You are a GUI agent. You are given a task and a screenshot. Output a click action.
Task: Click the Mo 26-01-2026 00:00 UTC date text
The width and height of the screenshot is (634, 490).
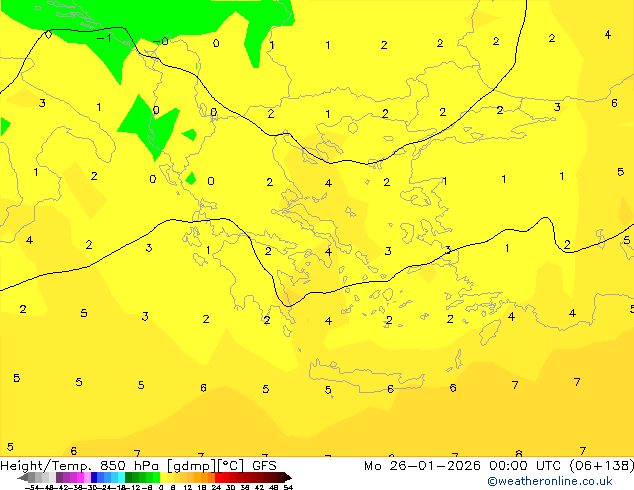[x=463, y=465]
